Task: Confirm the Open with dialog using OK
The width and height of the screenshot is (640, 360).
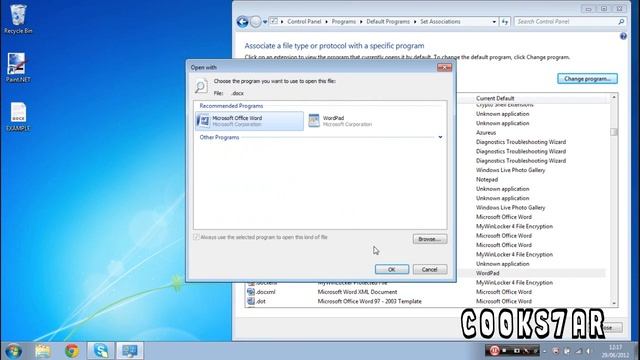Action: click(x=392, y=269)
